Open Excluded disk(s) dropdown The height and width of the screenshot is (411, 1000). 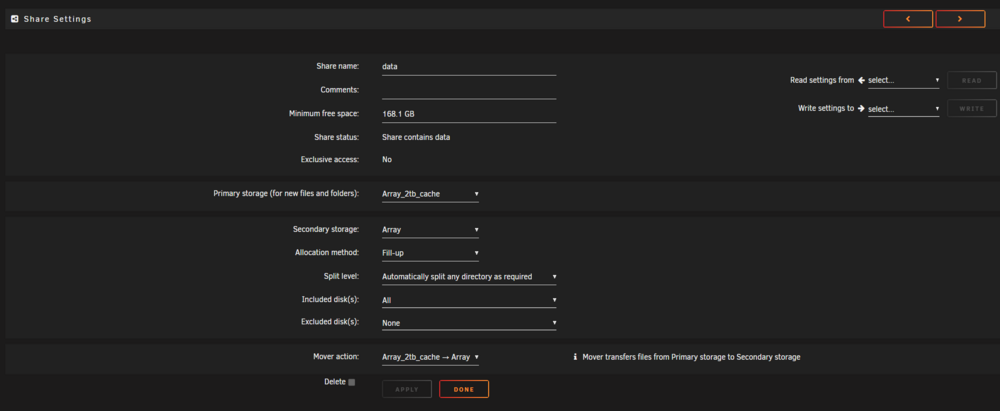point(469,323)
